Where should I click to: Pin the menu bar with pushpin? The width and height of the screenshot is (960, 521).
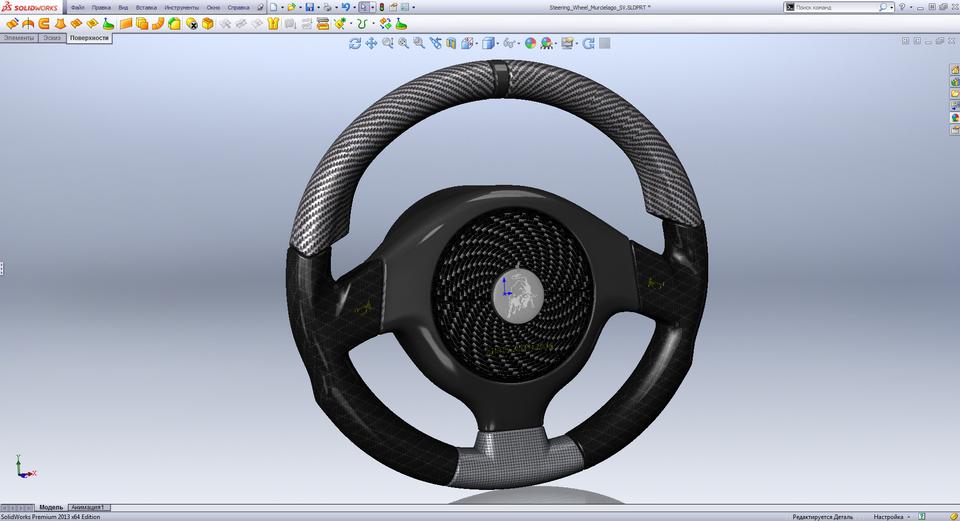260,7
